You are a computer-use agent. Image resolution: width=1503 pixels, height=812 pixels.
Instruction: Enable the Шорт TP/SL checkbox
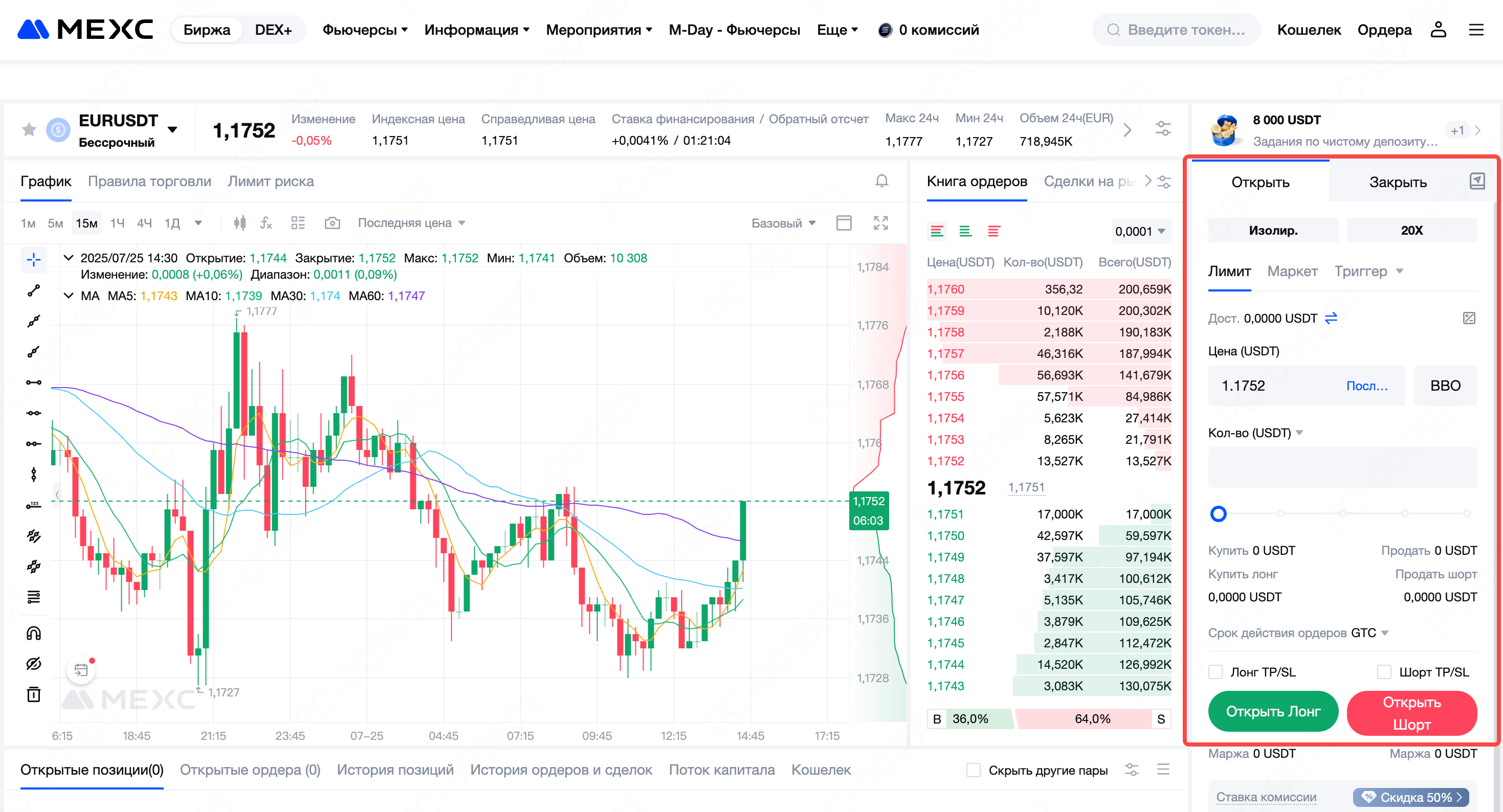[x=1384, y=671]
